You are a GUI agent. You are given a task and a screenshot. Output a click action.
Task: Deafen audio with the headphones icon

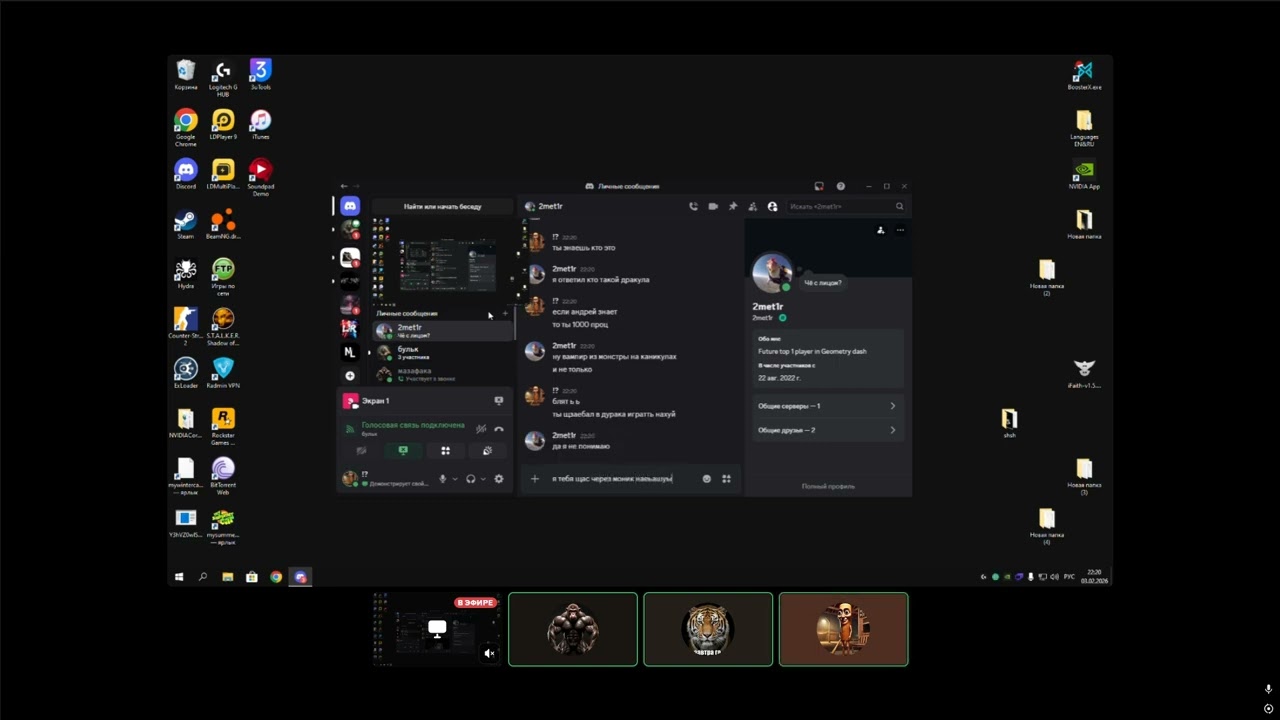[x=471, y=479]
